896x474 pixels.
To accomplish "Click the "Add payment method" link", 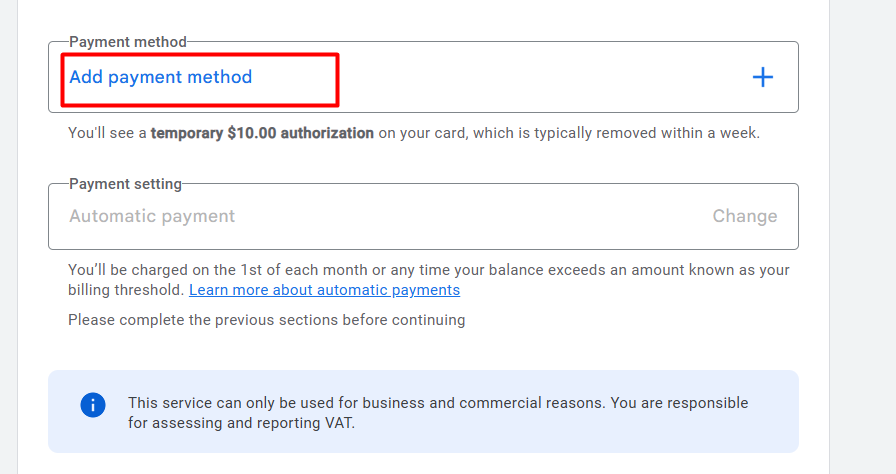I will 161,77.
